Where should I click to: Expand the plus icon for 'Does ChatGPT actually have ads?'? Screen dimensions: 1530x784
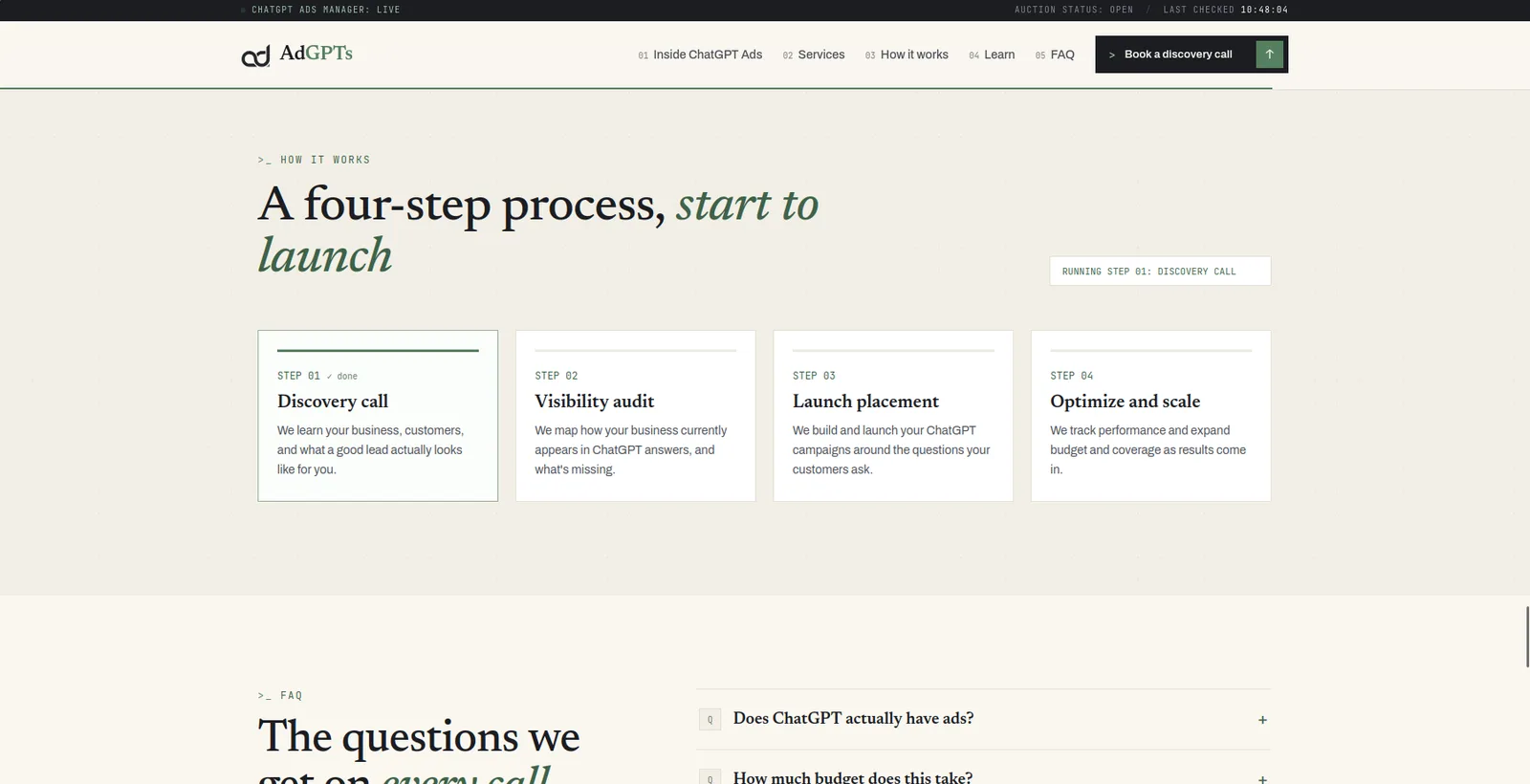(1262, 720)
